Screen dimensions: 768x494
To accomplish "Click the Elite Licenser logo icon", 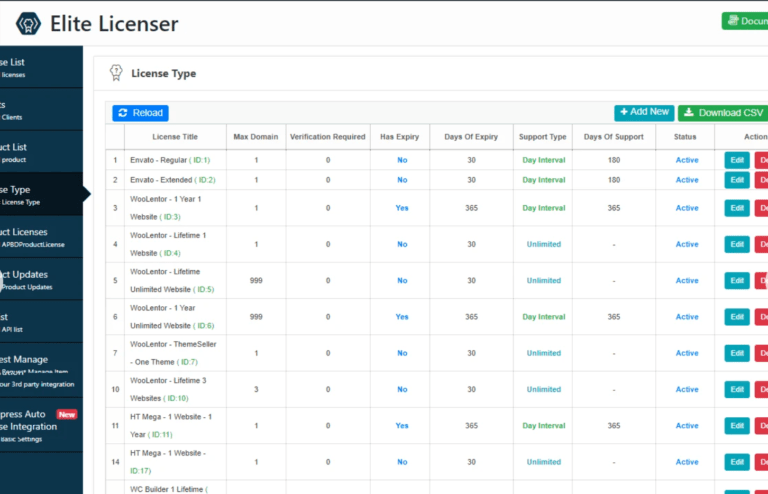I will point(28,24).
